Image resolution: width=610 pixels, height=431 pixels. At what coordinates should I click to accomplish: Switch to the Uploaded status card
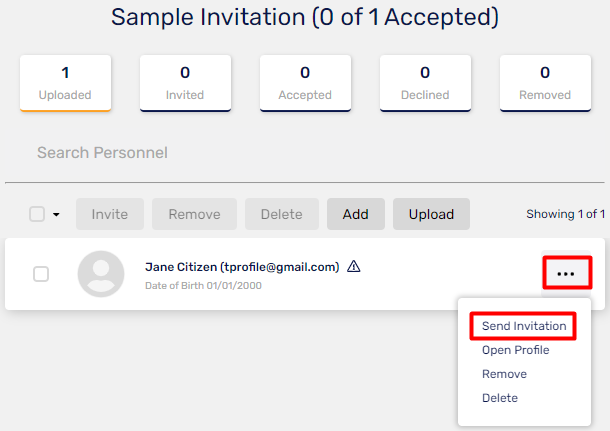(65, 83)
